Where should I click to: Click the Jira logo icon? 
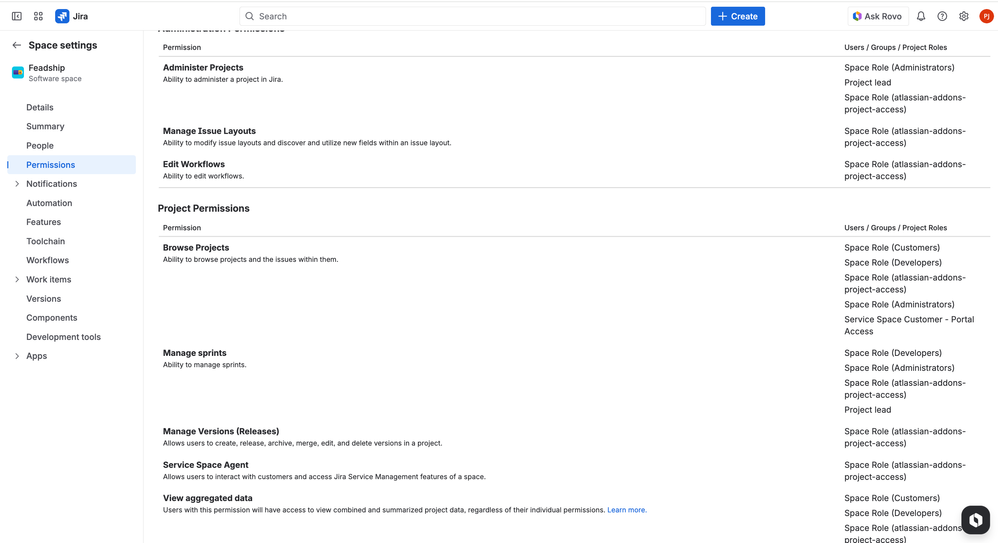[x=62, y=17]
